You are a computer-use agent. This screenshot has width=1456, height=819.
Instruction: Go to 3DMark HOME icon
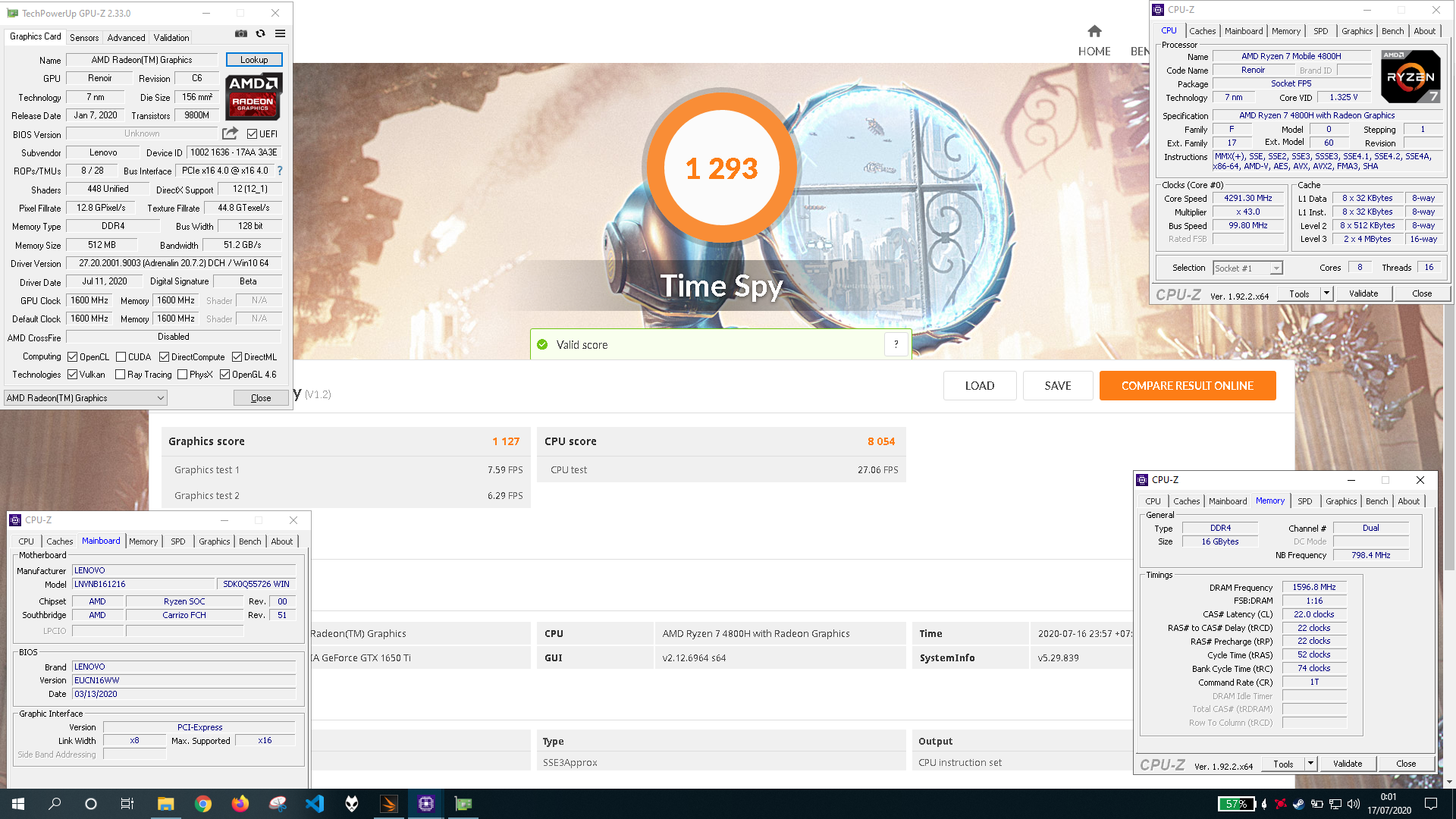click(x=1094, y=31)
